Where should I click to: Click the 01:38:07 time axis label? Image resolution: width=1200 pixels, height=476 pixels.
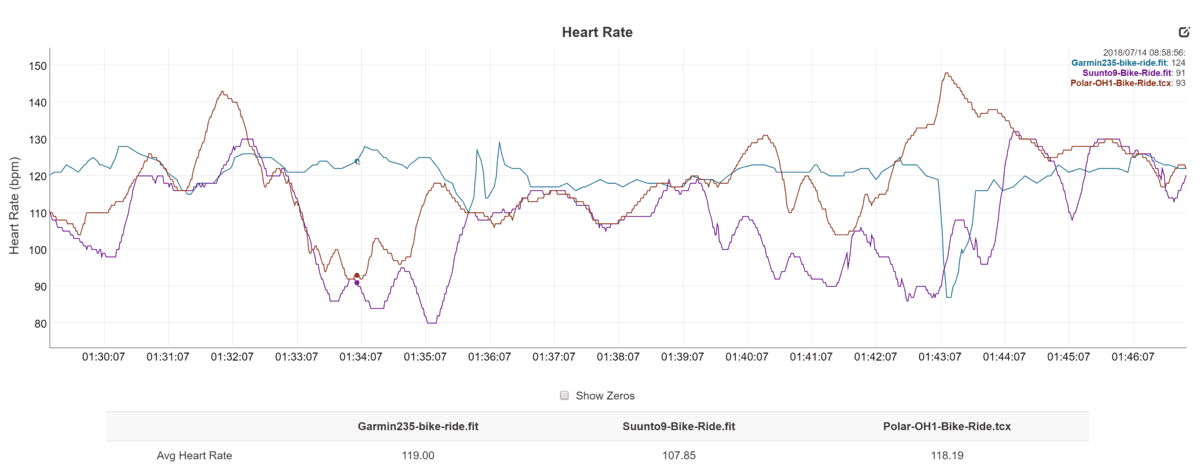tap(618, 357)
